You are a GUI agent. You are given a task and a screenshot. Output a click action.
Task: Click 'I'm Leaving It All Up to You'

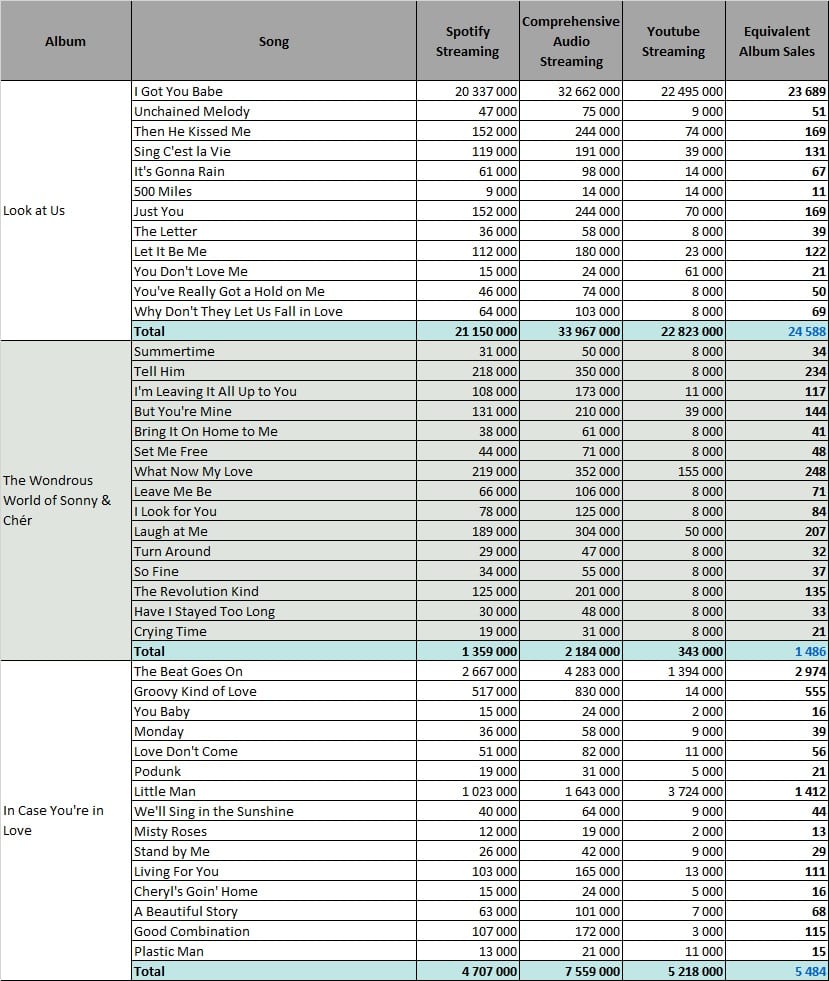[215, 392]
